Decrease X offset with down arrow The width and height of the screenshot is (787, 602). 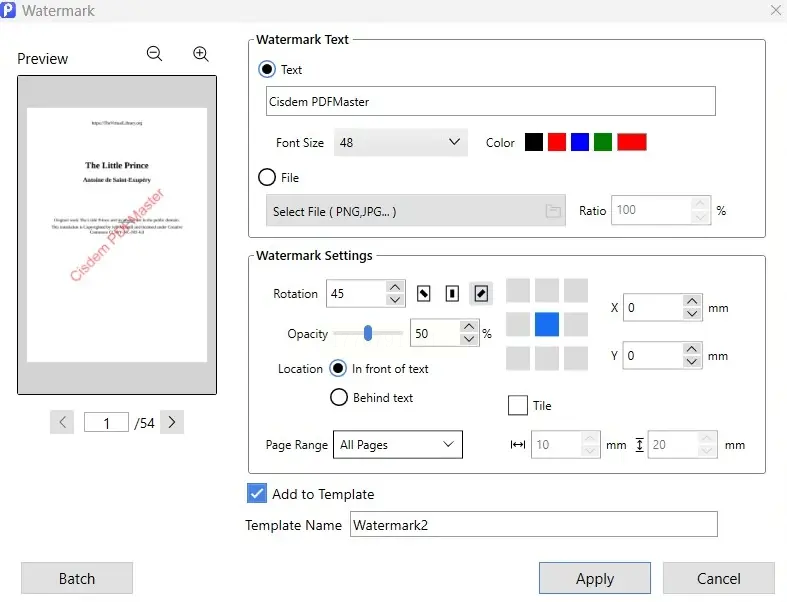click(692, 314)
